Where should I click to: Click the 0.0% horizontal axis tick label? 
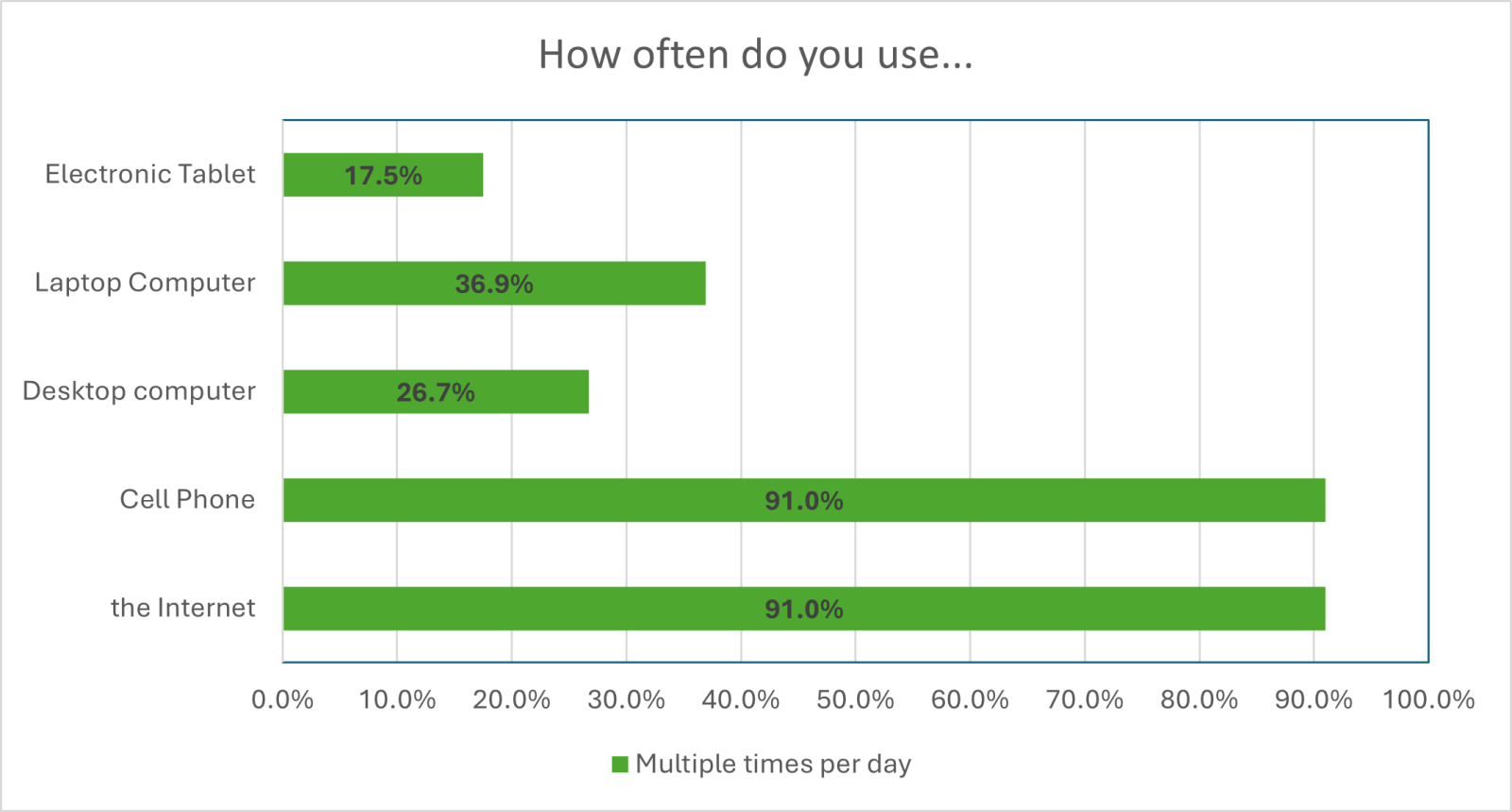[x=283, y=700]
